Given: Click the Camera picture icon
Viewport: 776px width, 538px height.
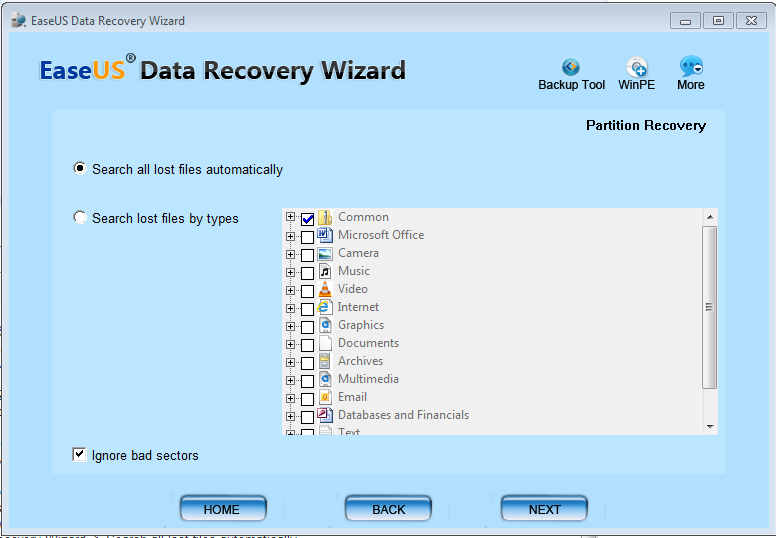Looking at the screenshot, I should pos(325,253).
